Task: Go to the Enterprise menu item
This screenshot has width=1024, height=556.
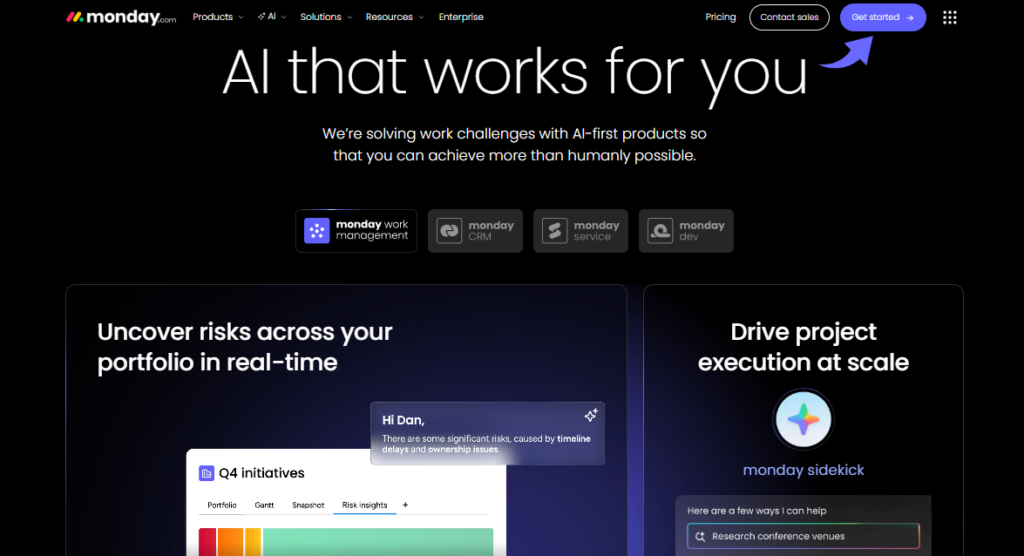Action: [461, 17]
